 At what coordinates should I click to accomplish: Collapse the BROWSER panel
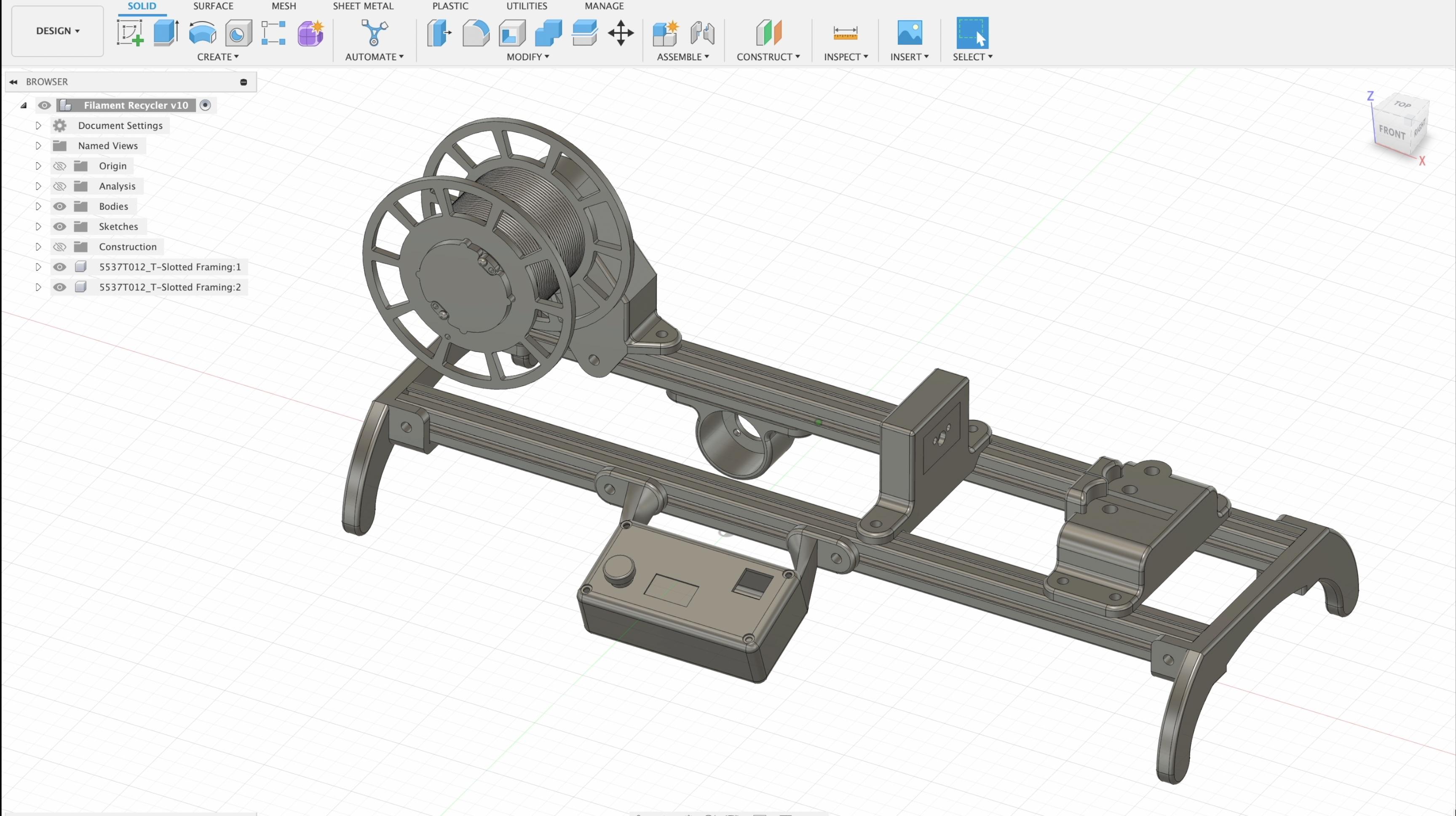point(13,81)
